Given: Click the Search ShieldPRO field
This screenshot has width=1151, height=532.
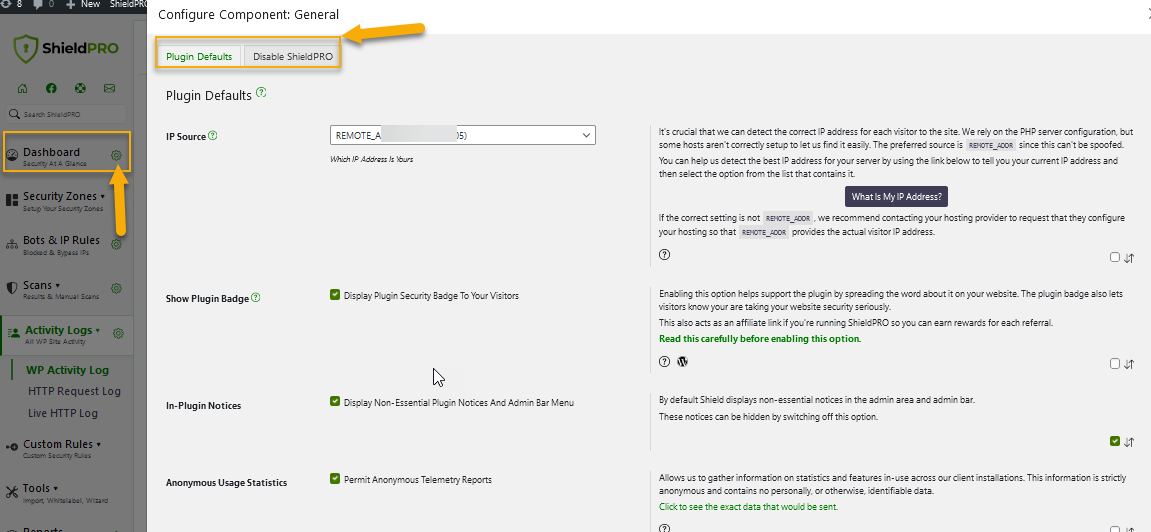Looking at the screenshot, I should [x=66, y=114].
